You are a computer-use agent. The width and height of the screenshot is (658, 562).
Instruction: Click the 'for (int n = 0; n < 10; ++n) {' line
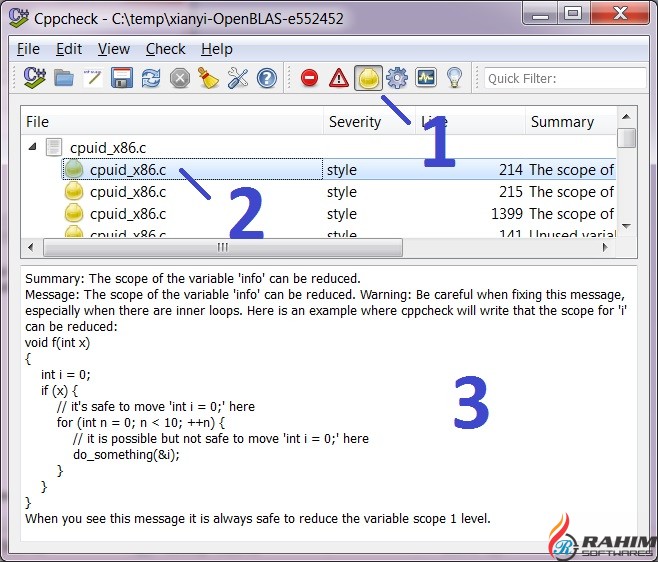point(141,422)
